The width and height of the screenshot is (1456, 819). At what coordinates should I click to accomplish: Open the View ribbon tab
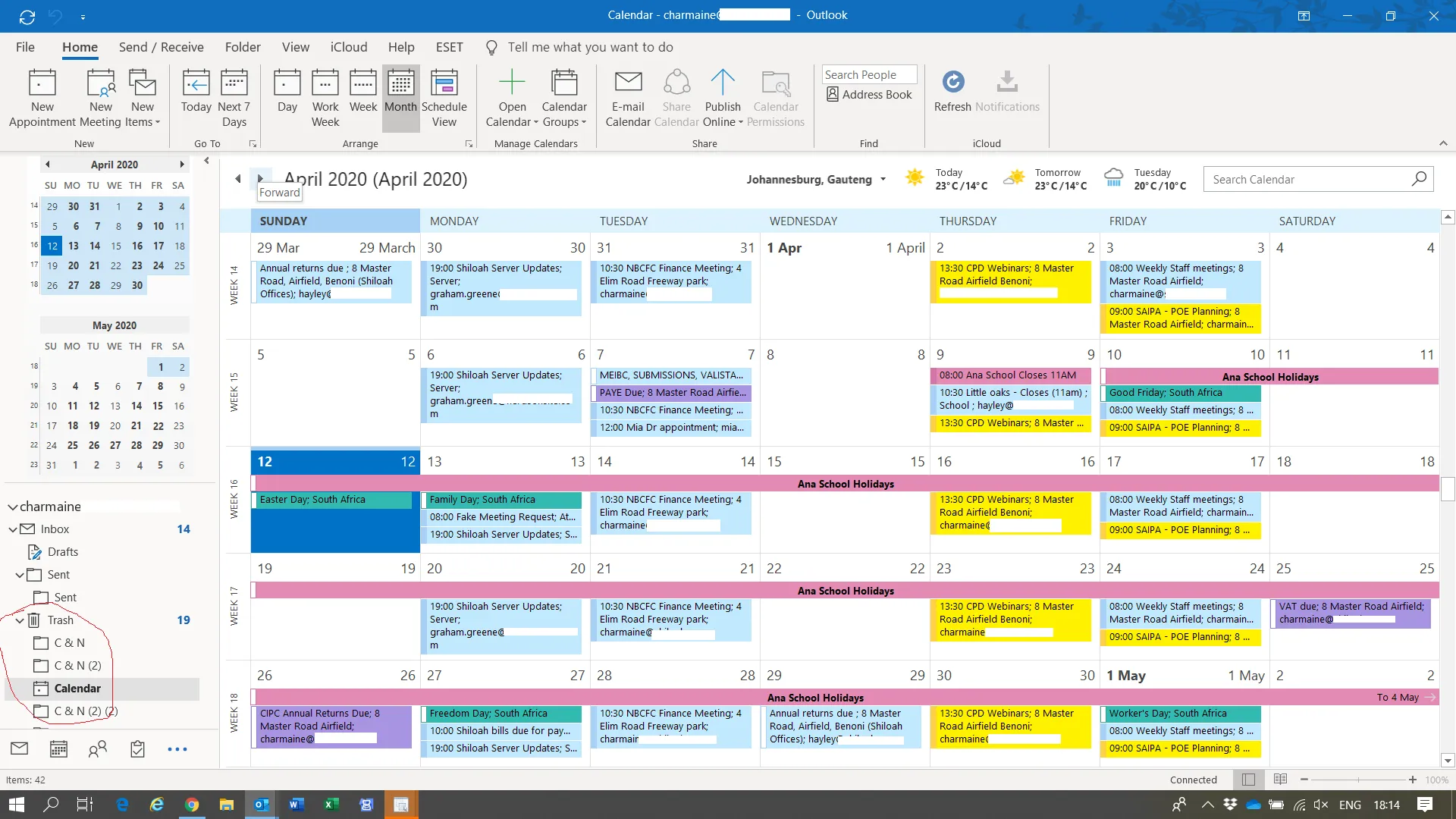pos(295,47)
